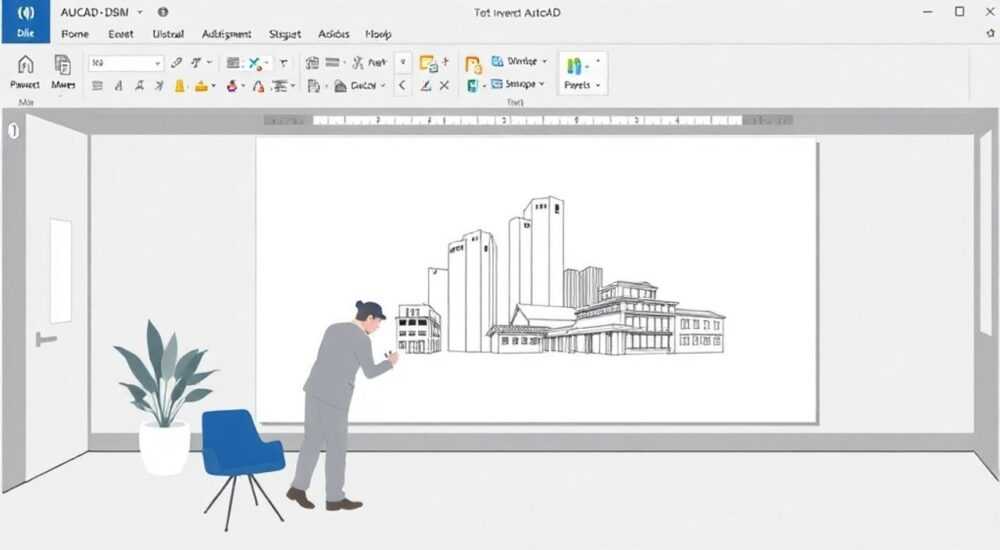This screenshot has width=1000, height=550.
Task: Click the first A letter icon in second row
Action: click(x=119, y=85)
